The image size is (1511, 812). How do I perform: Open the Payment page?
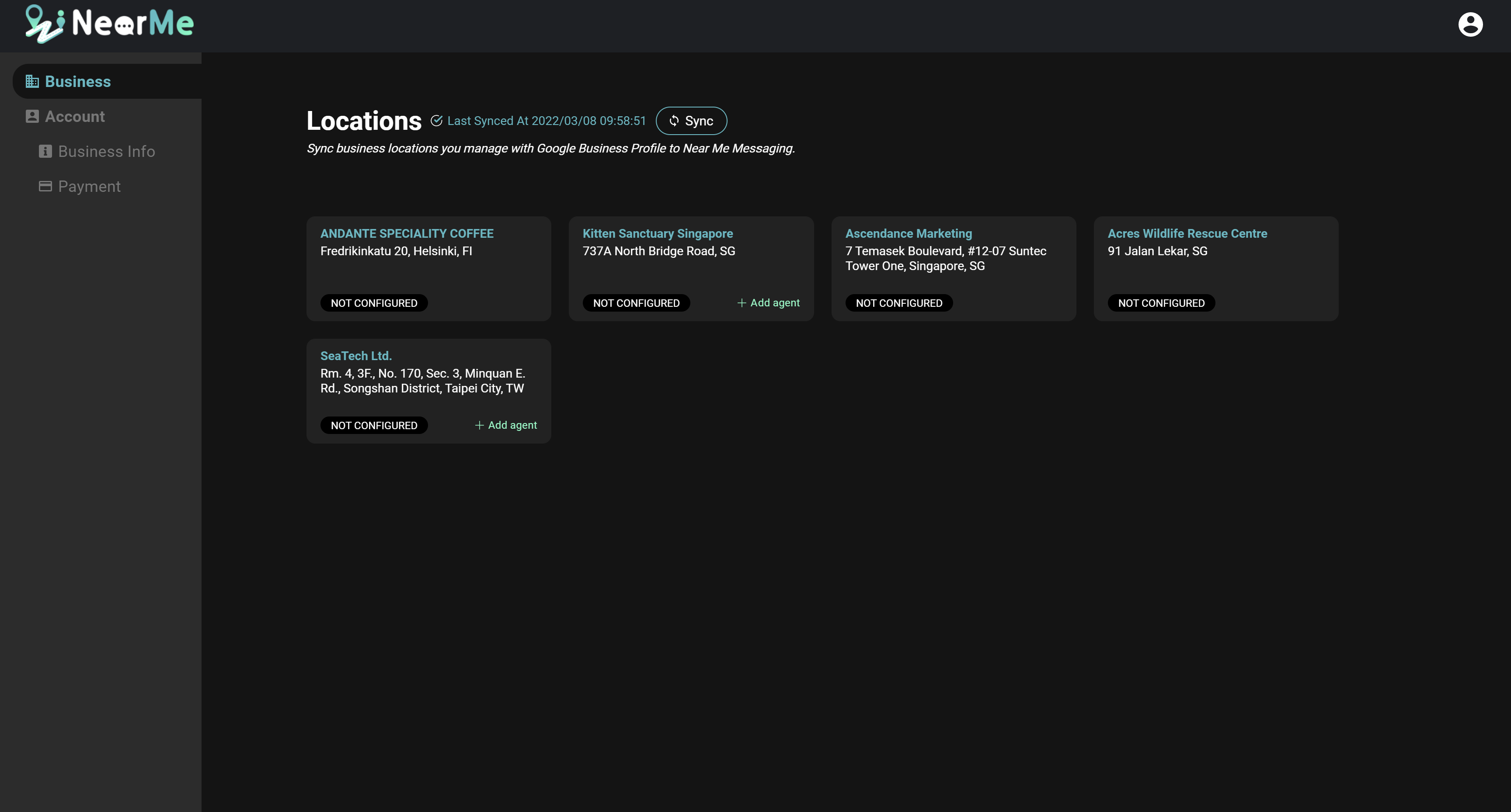89,187
